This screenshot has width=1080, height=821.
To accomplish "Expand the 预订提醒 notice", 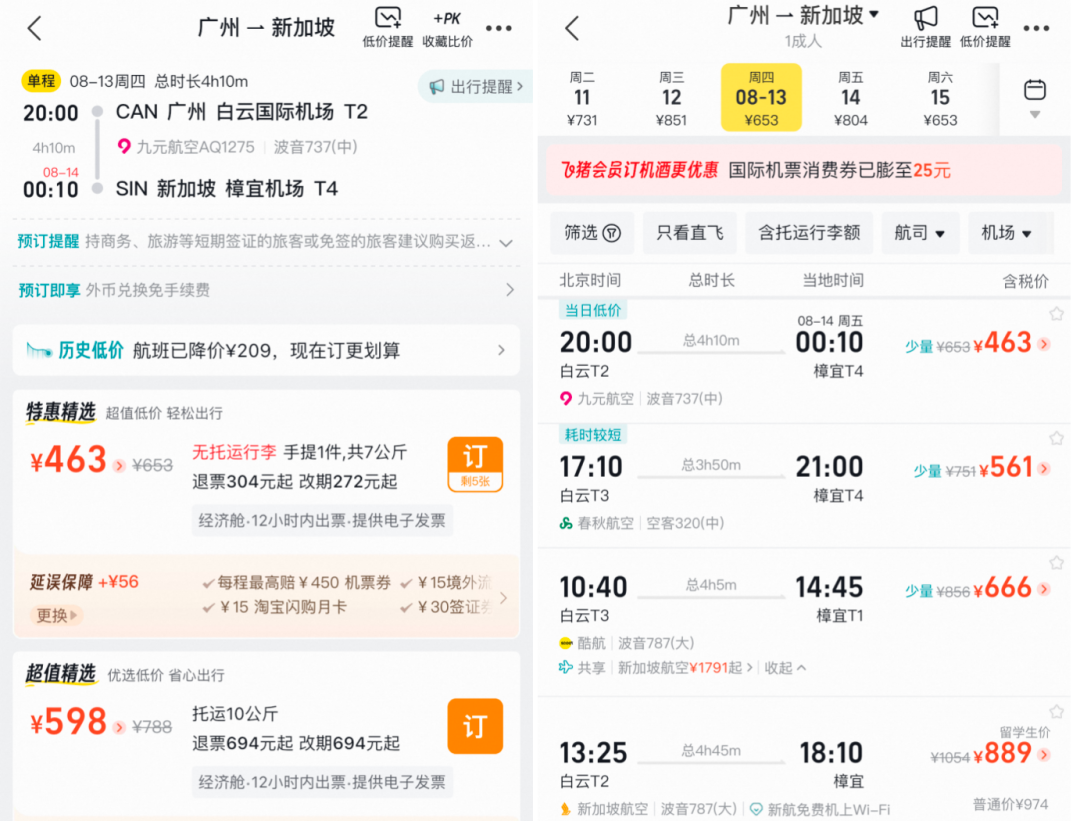I will (x=506, y=242).
